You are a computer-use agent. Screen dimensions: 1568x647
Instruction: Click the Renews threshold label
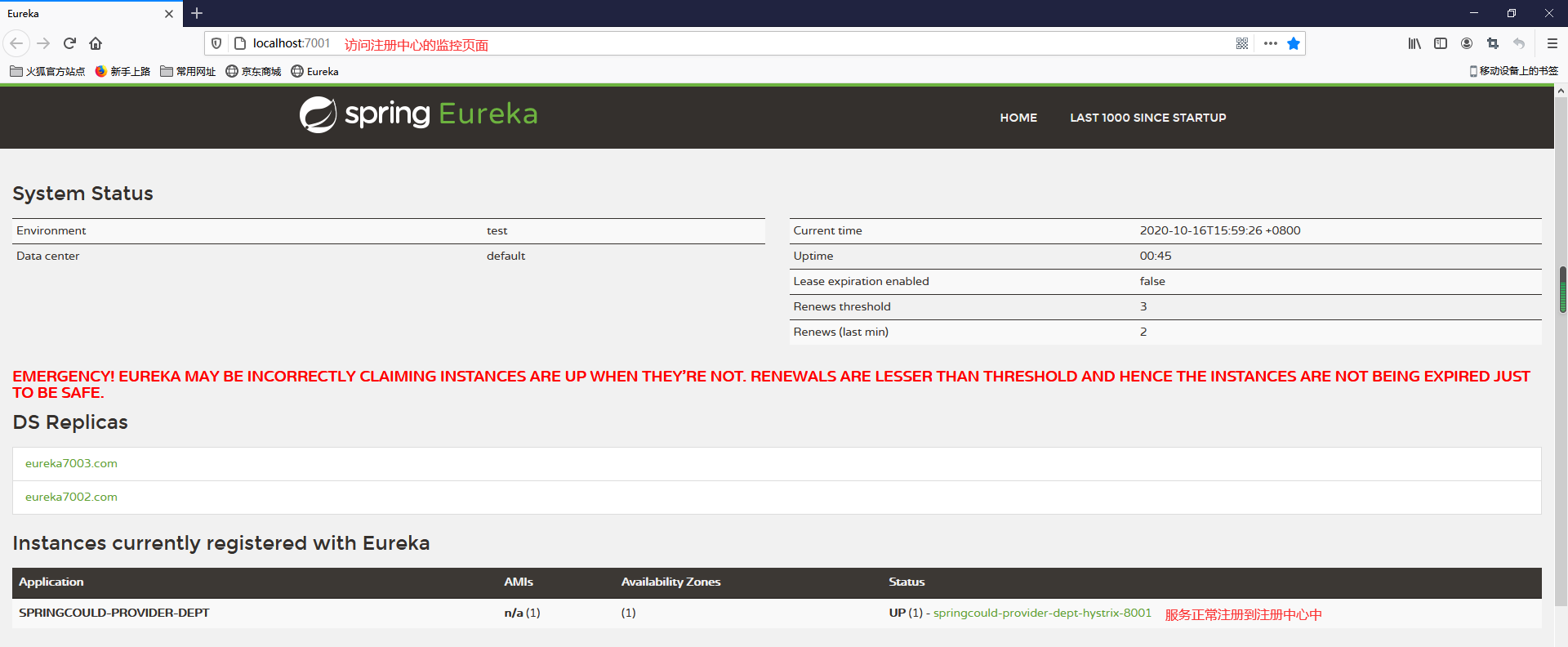pyautogui.click(x=842, y=306)
